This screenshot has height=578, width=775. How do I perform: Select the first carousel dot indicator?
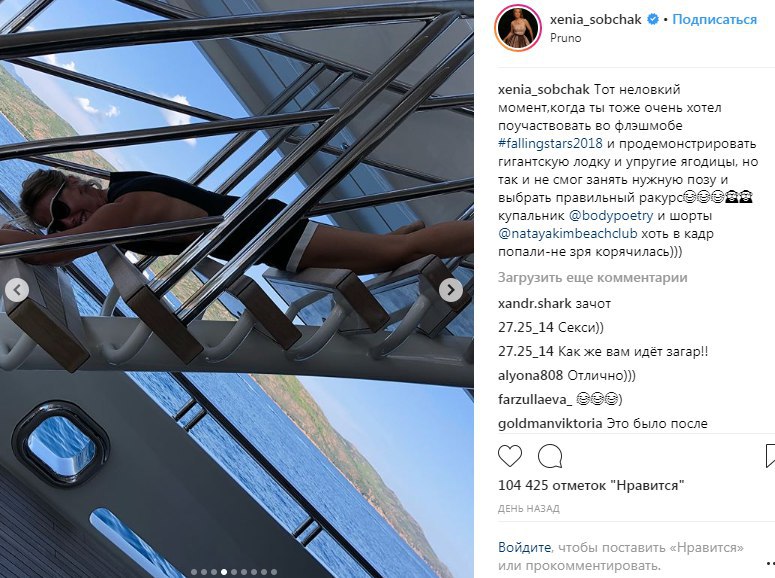click(194, 572)
